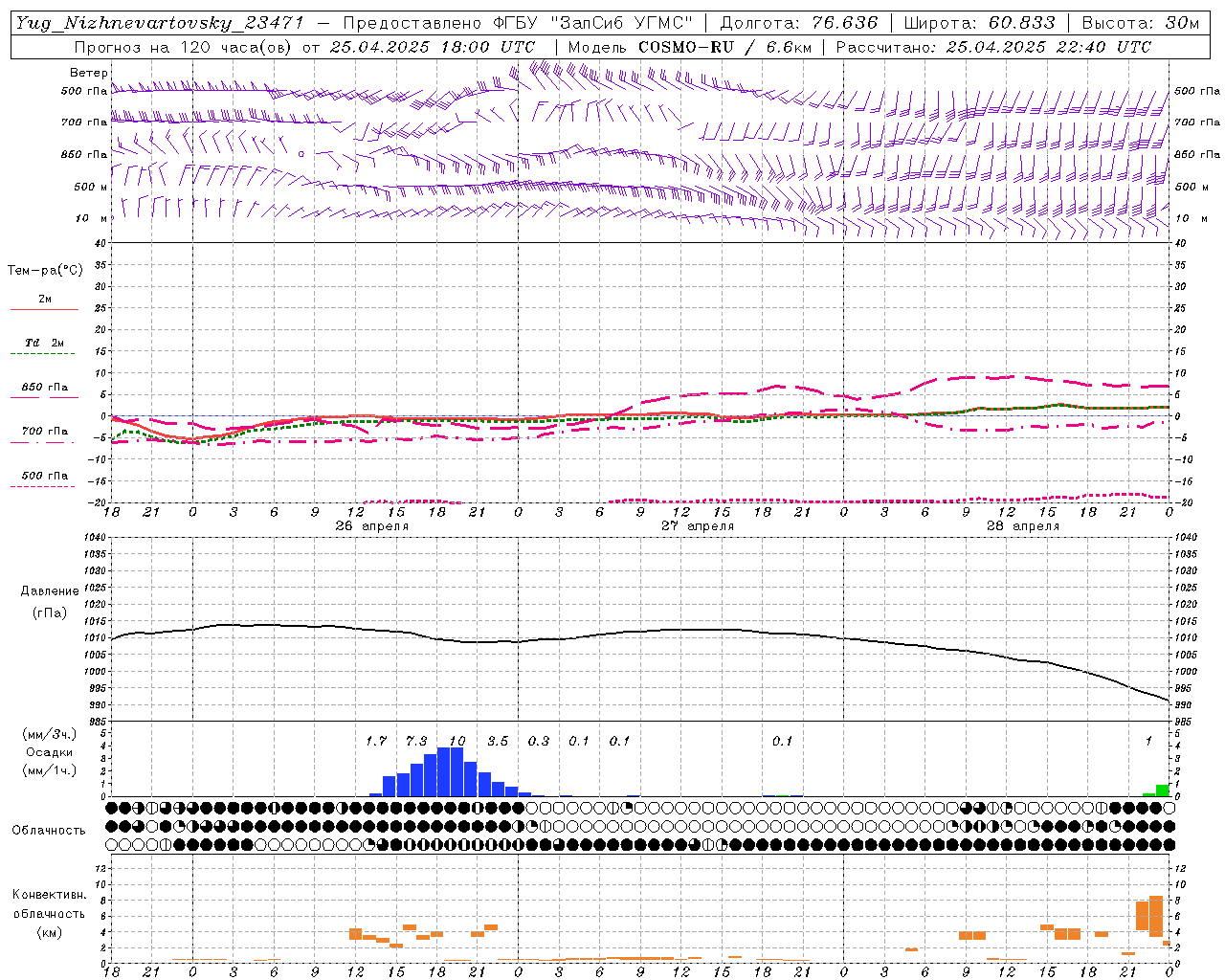Click the tallest green precipitation bar at the forecast end
1225x980 pixels.
[1163, 791]
